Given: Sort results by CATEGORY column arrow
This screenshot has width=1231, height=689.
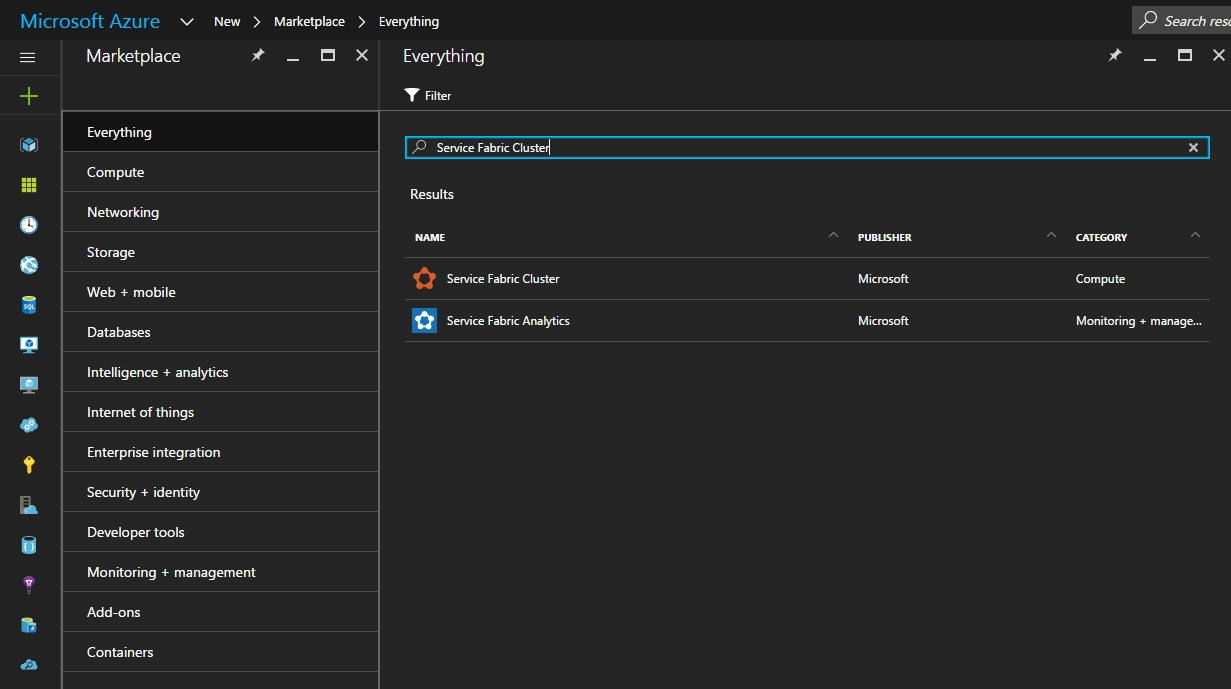Looking at the screenshot, I should click(x=1195, y=236).
